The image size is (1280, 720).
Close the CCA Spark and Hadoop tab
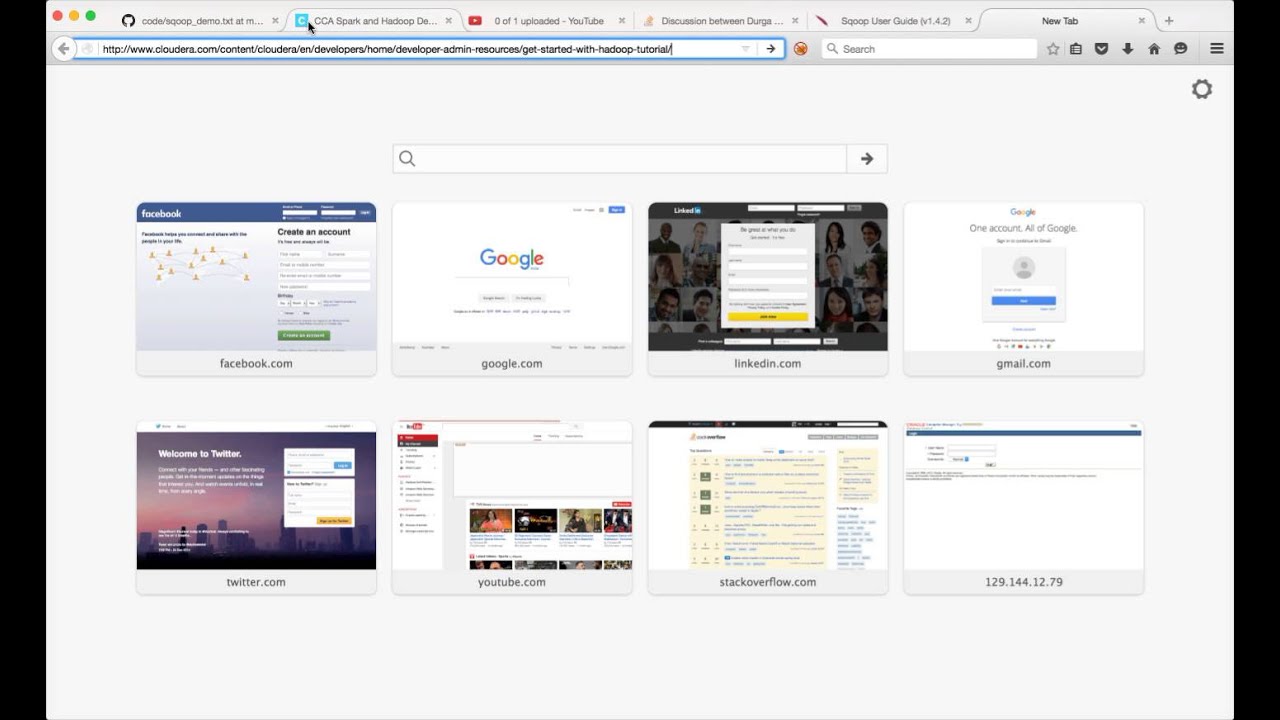pos(448,20)
